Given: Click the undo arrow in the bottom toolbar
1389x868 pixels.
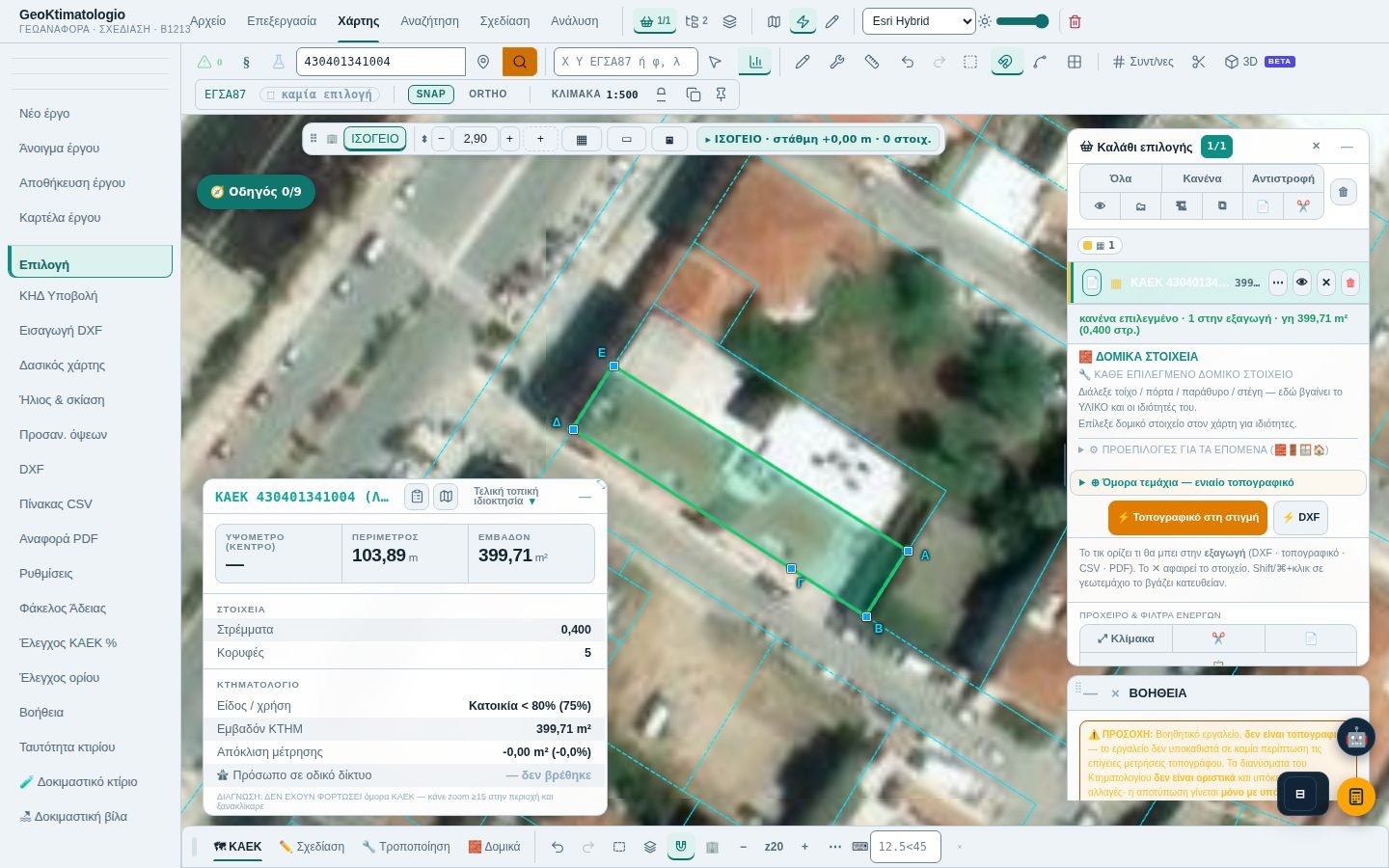Looking at the screenshot, I should pos(558,847).
